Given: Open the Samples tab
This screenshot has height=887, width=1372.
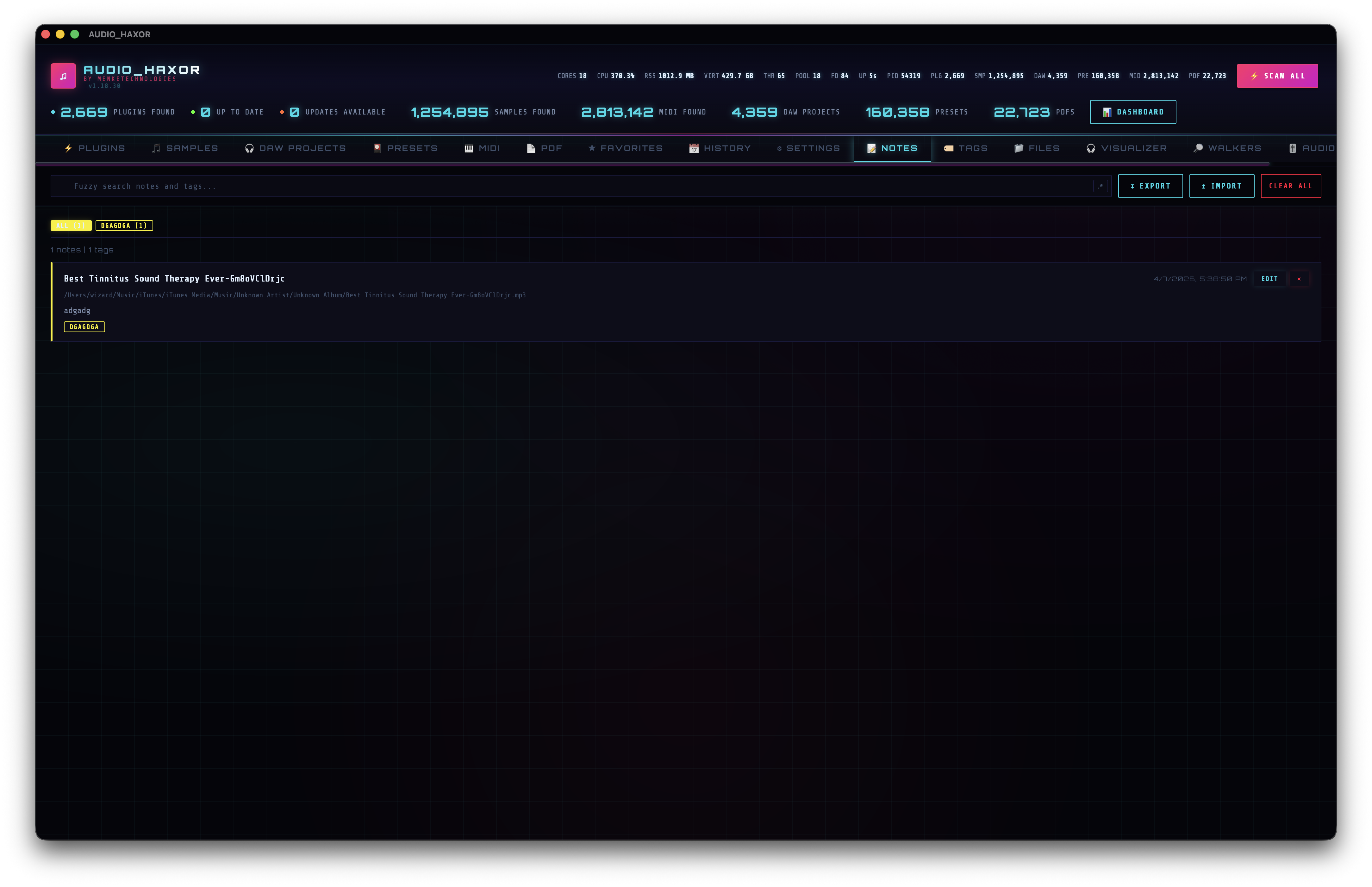Looking at the screenshot, I should [185, 148].
